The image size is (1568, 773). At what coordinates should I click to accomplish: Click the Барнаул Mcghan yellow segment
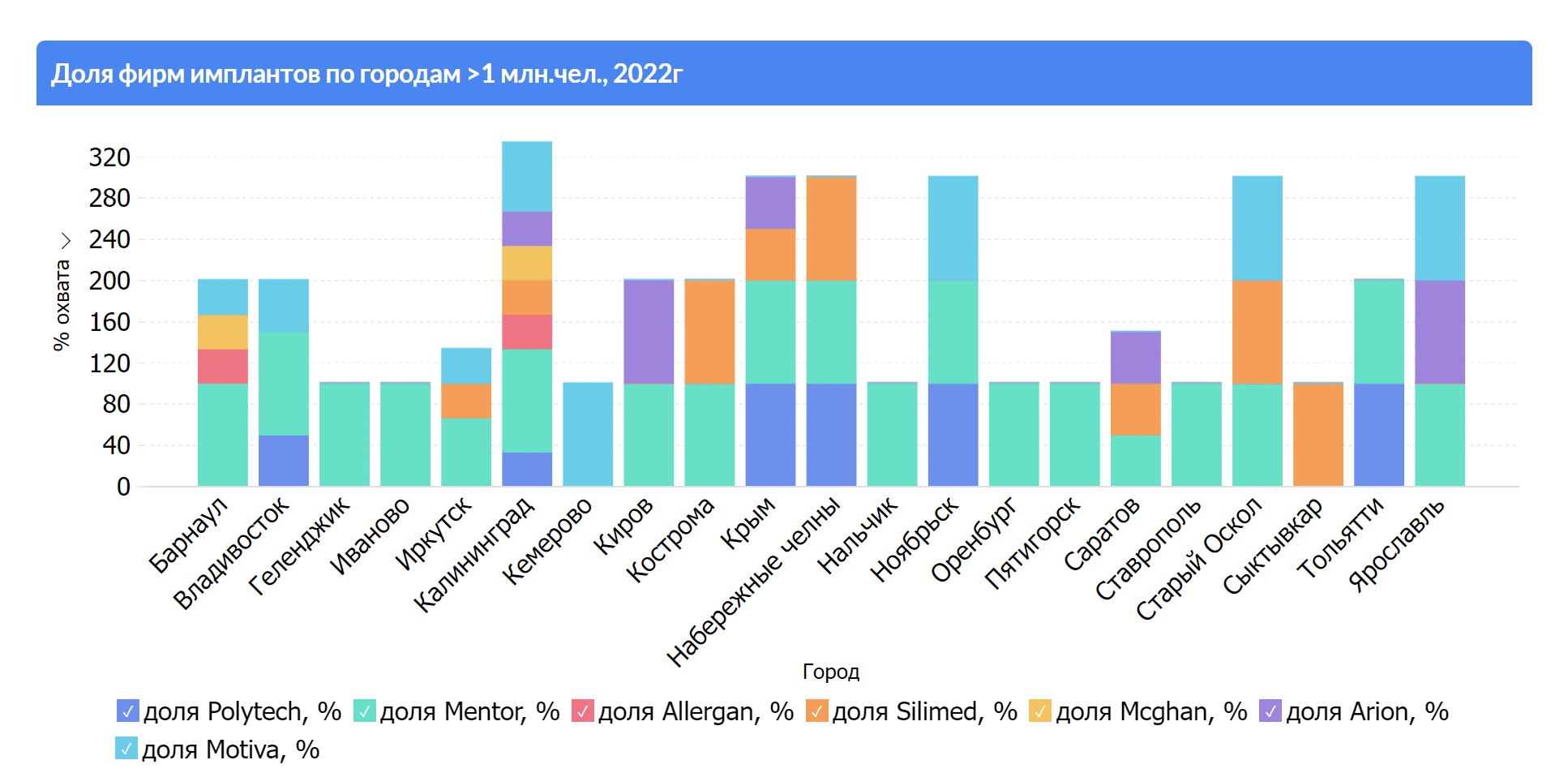click(x=223, y=332)
